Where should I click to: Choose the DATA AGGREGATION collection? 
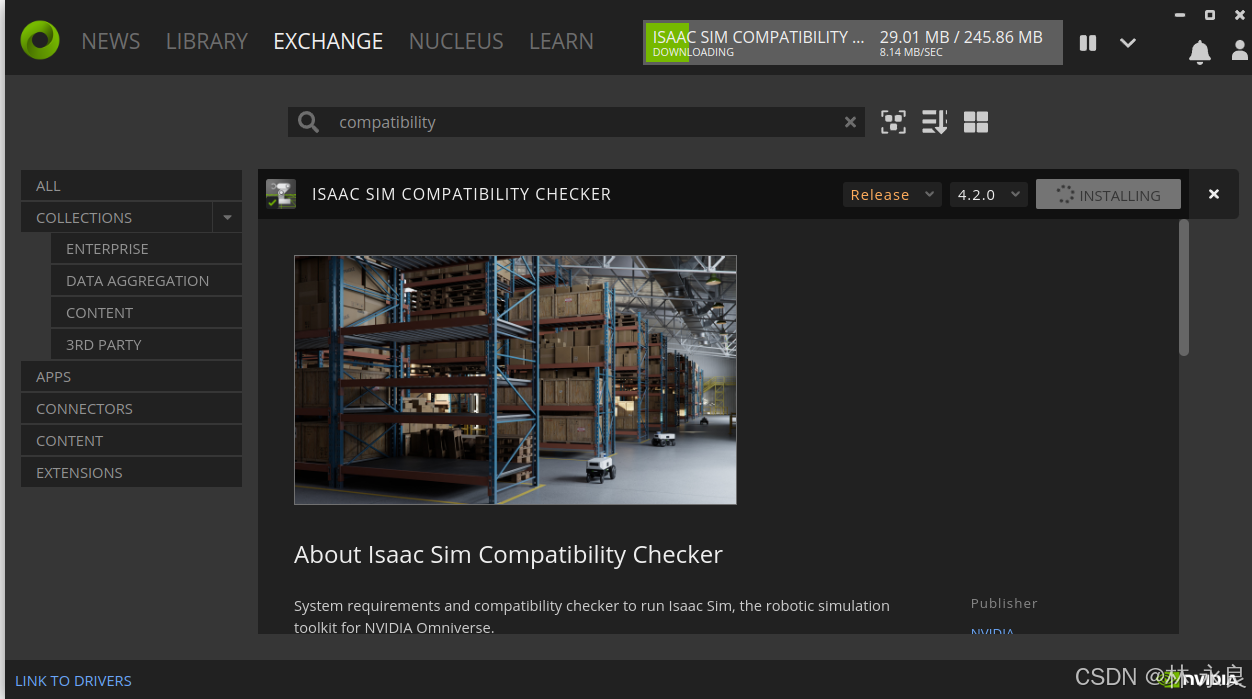146,281
